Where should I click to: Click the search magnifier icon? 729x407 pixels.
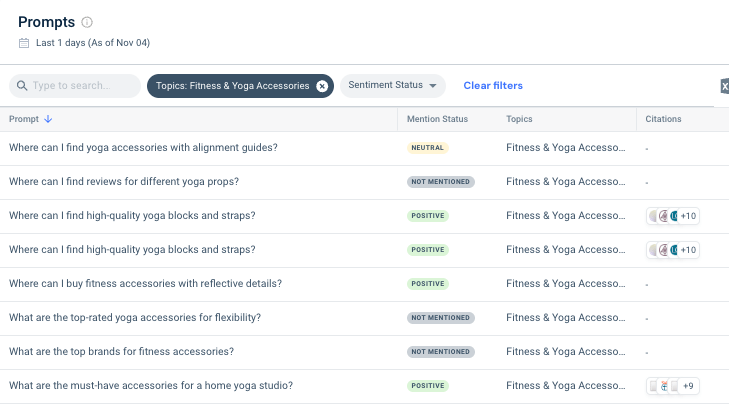22,86
